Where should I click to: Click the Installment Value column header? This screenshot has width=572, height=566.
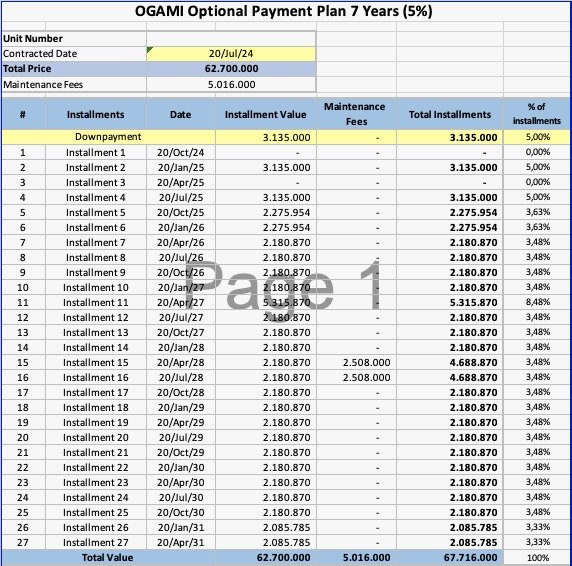[266, 115]
